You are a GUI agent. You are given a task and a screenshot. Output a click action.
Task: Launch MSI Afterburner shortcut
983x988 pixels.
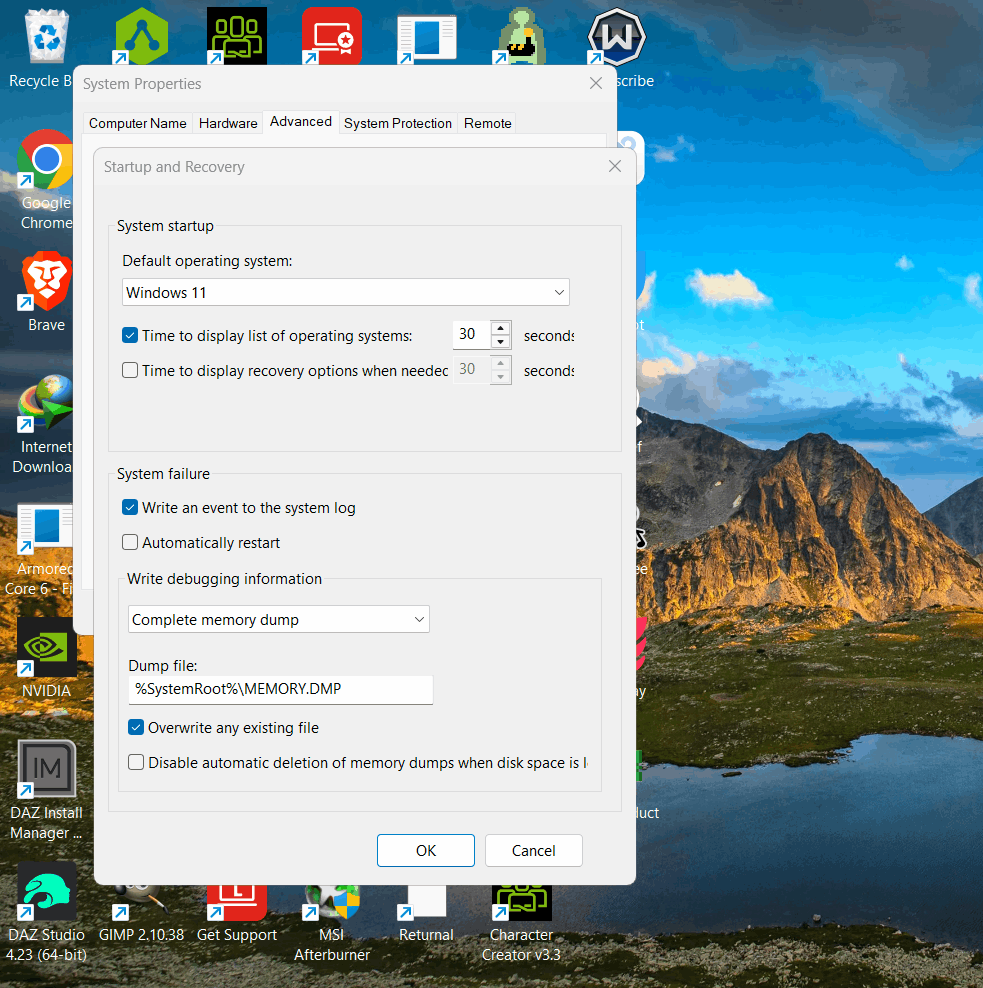(x=331, y=902)
